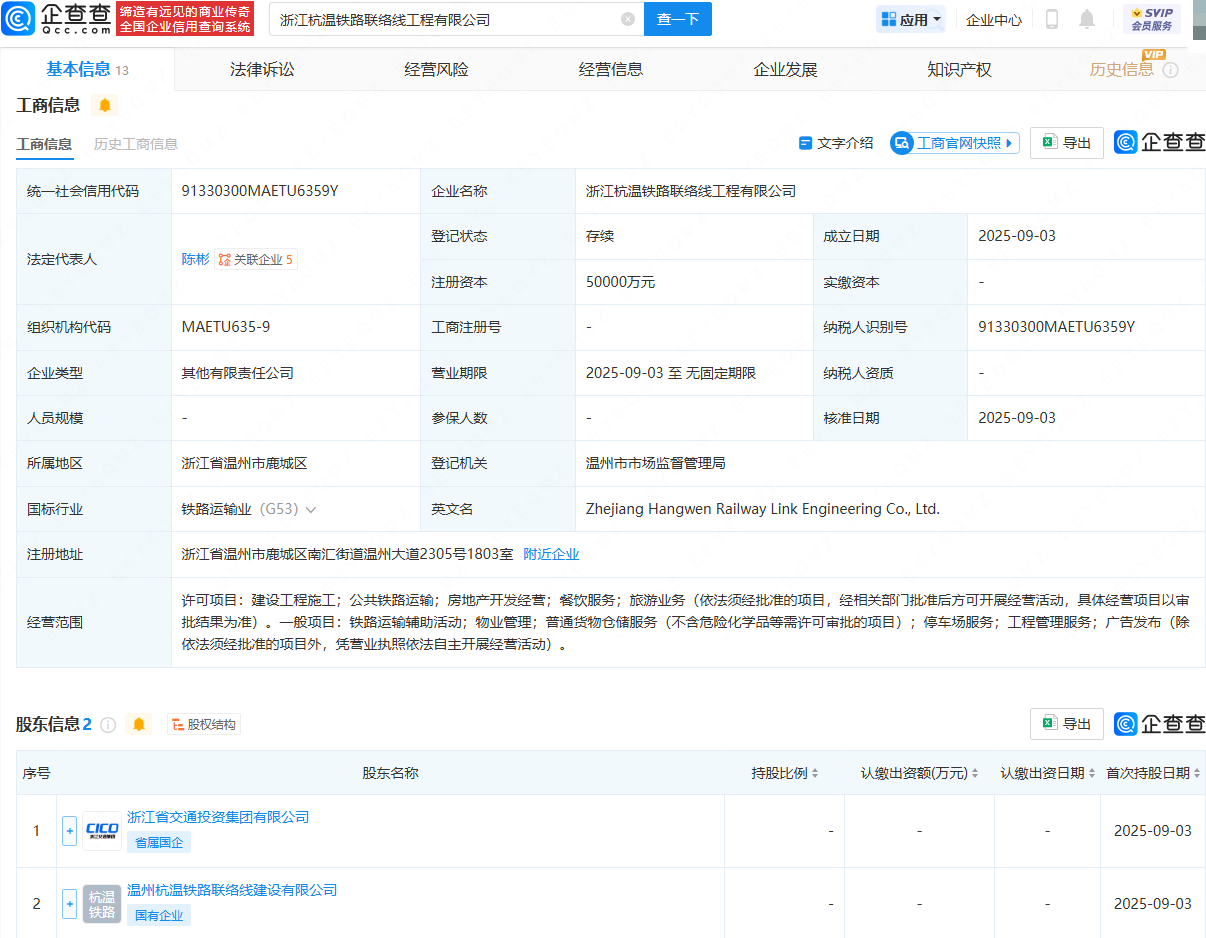Sort by 持股比例 column
The width and height of the screenshot is (1206, 938).
pos(785,773)
